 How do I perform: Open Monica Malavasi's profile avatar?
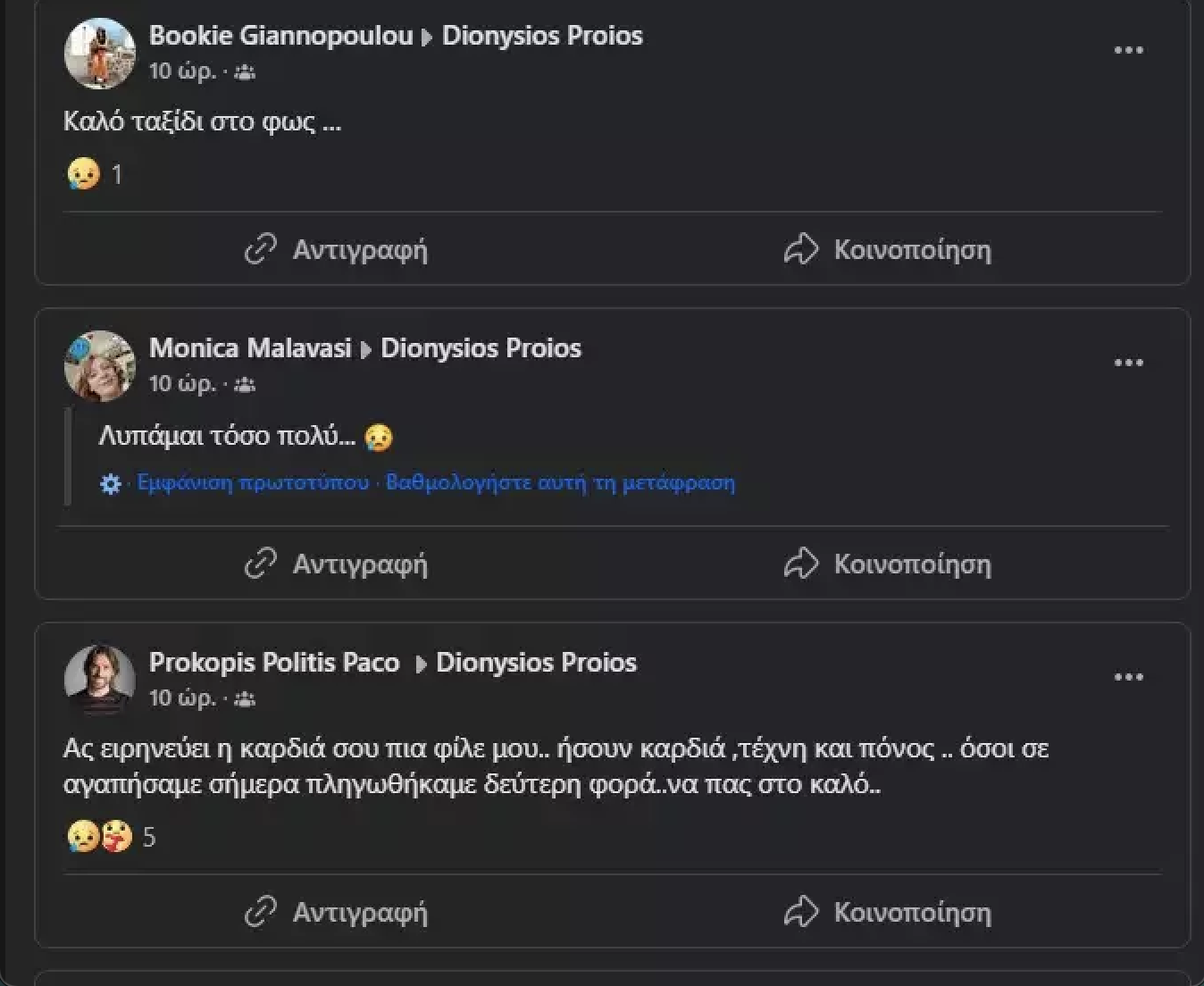pyautogui.click(x=100, y=365)
